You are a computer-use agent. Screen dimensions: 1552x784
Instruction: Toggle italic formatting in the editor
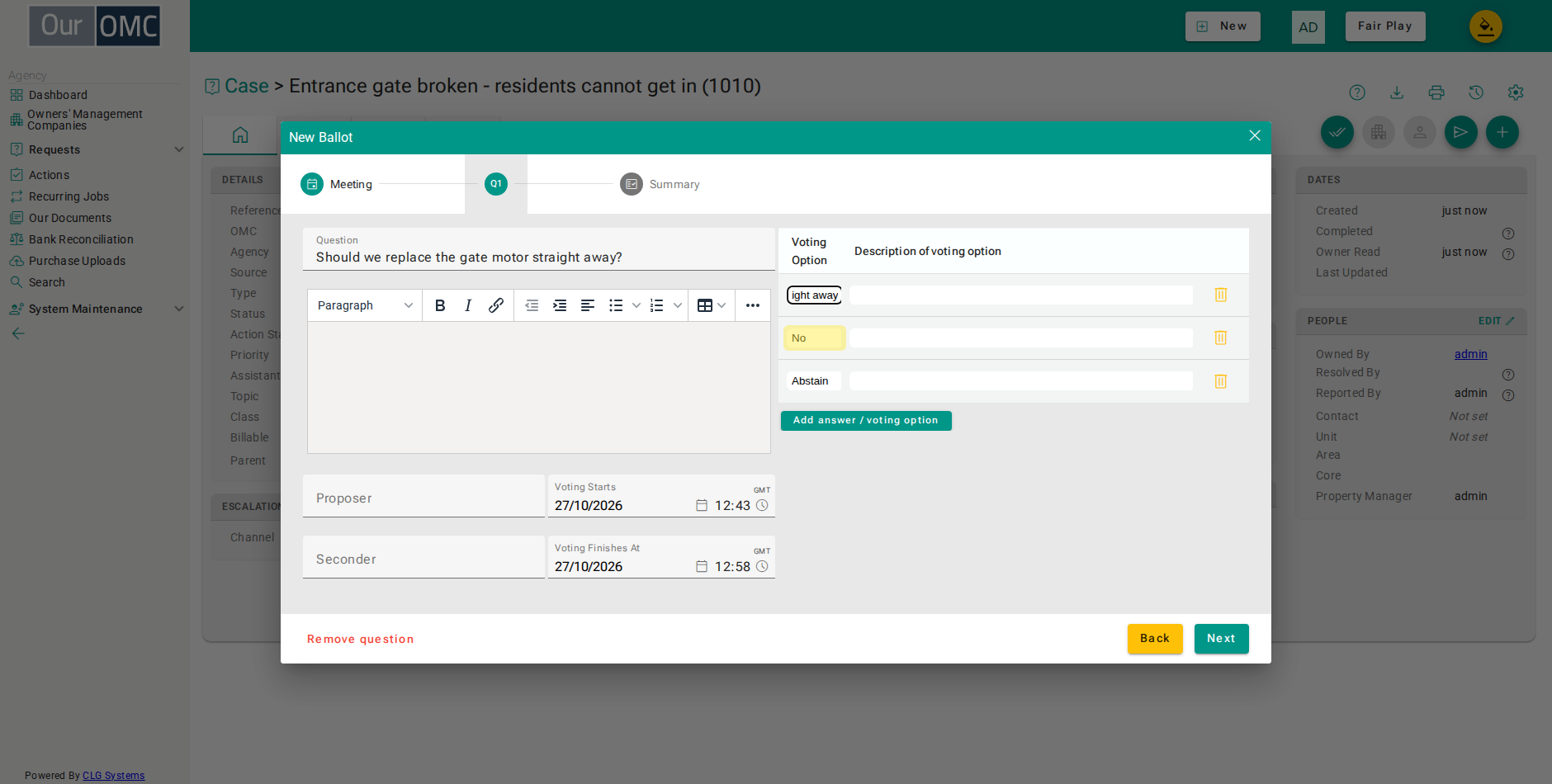(468, 305)
